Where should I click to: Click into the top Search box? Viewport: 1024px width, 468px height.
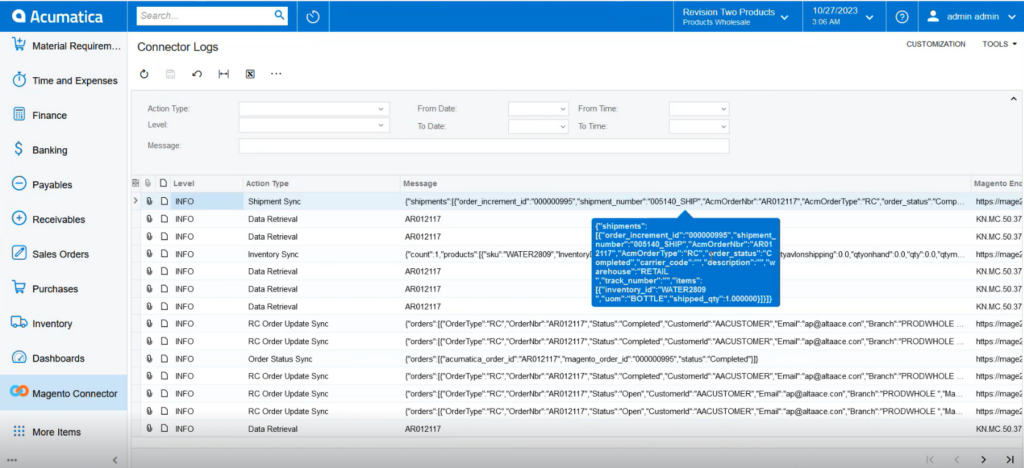click(205, 15)
